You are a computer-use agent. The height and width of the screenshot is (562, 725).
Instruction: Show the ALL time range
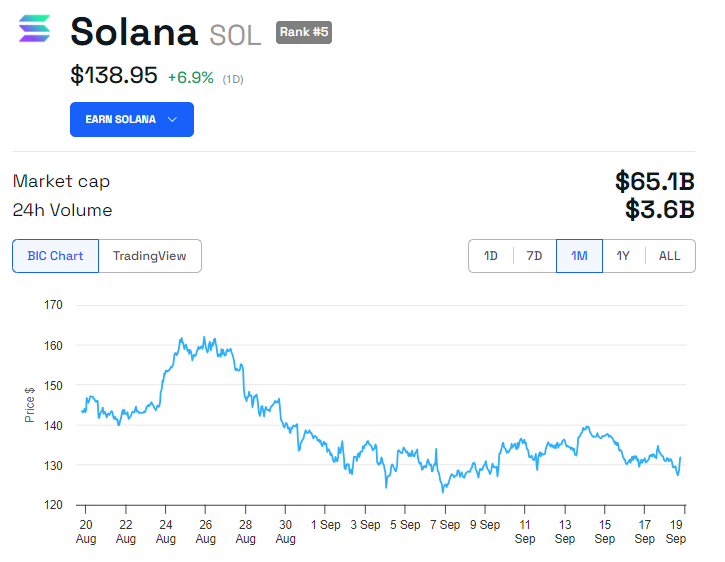669,256
